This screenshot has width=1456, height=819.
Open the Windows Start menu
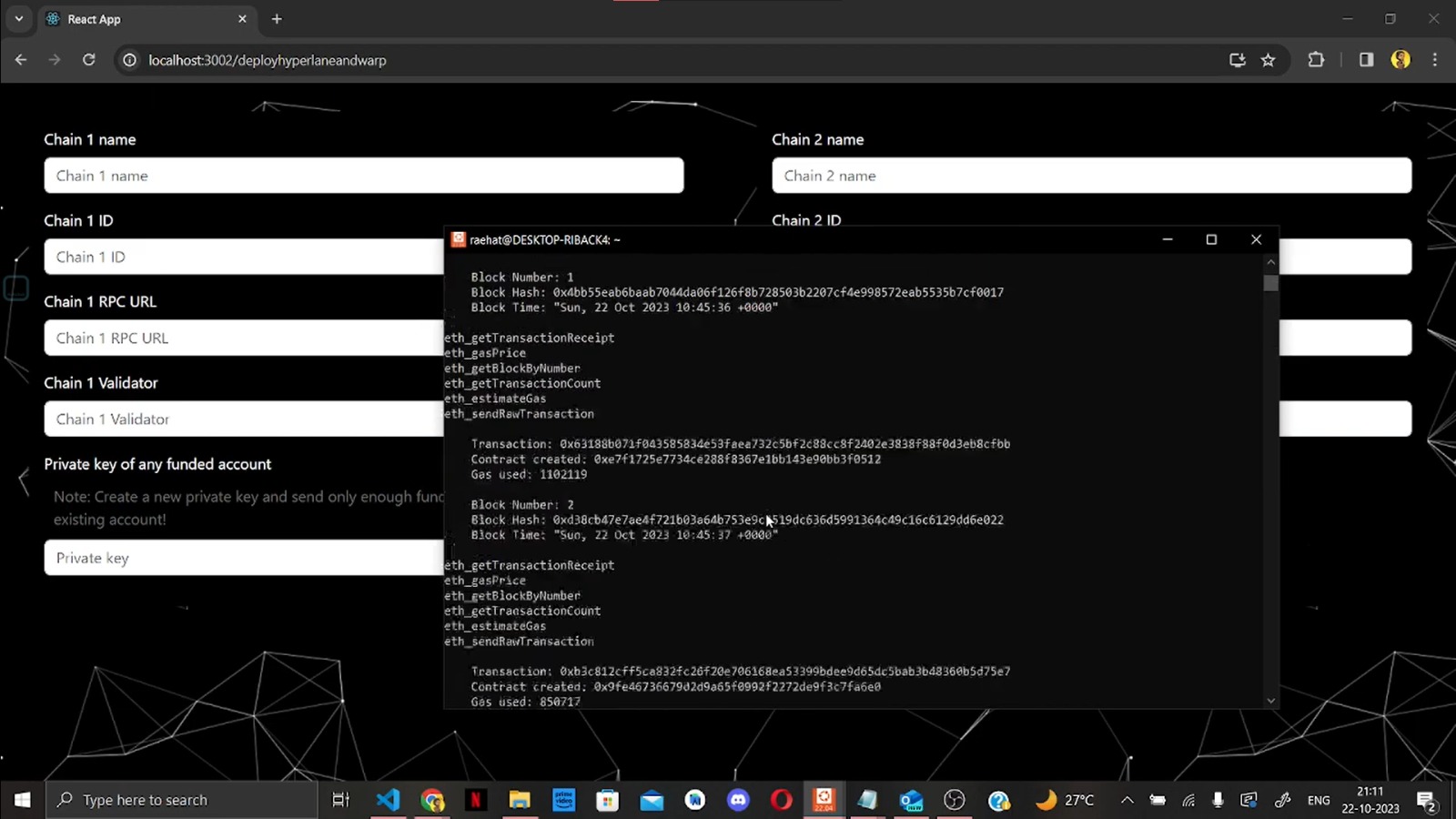[x=22, y=800]
